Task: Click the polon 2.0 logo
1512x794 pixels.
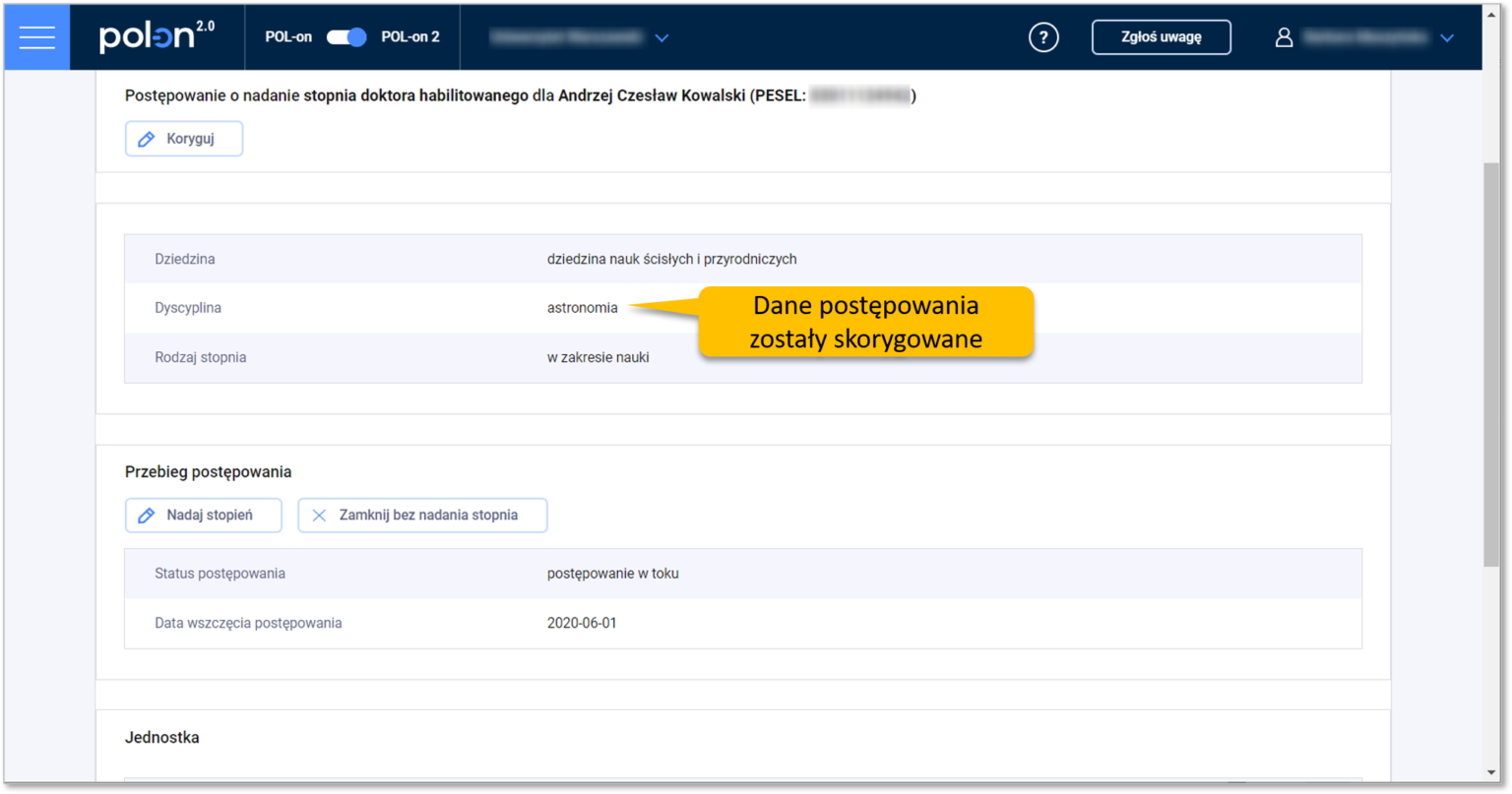Action: pos(157,36)
